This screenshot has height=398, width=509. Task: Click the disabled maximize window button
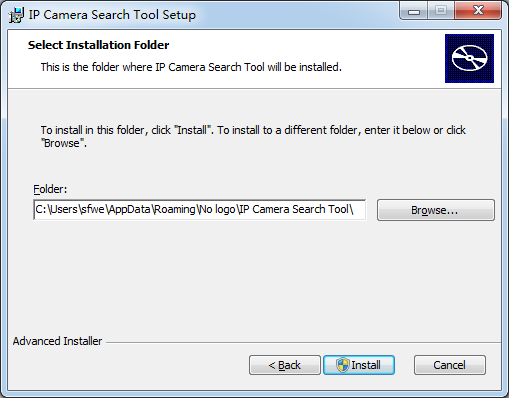[441, 11]
